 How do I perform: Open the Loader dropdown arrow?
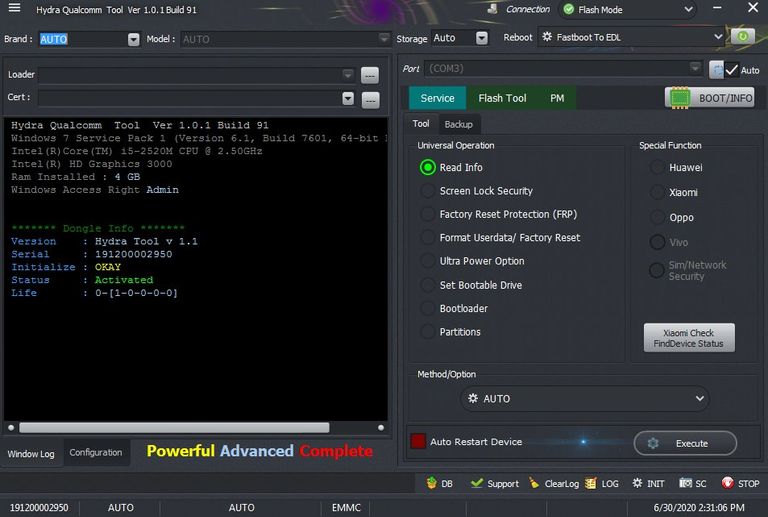pos(348,75)
